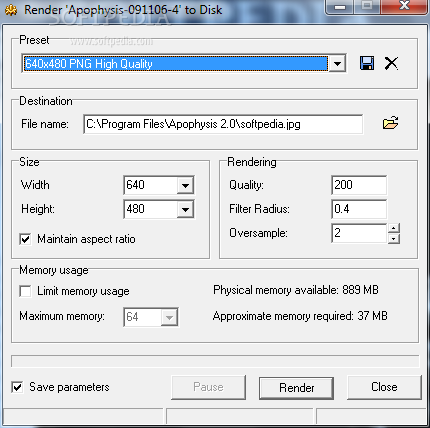
Task: Click the Filter Radius value field
Action: pos(359,209)
